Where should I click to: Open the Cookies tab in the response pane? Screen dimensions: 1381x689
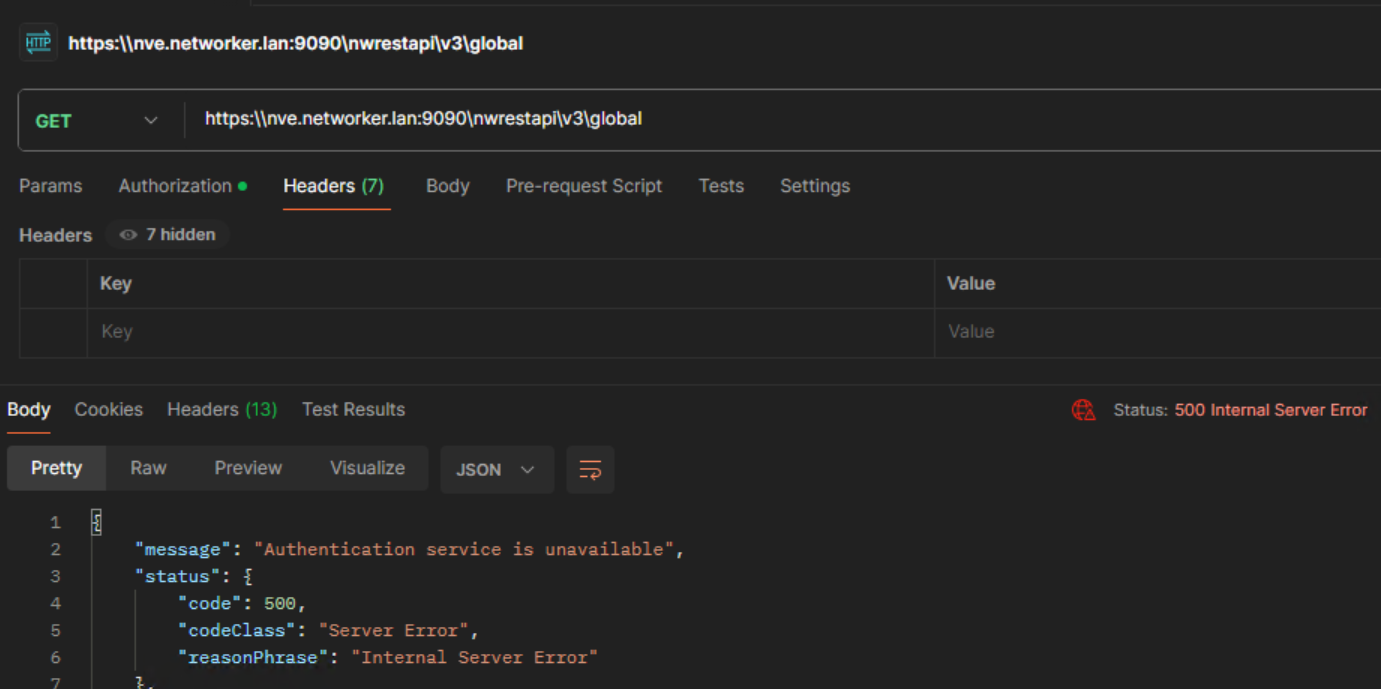tap(108, 409)
